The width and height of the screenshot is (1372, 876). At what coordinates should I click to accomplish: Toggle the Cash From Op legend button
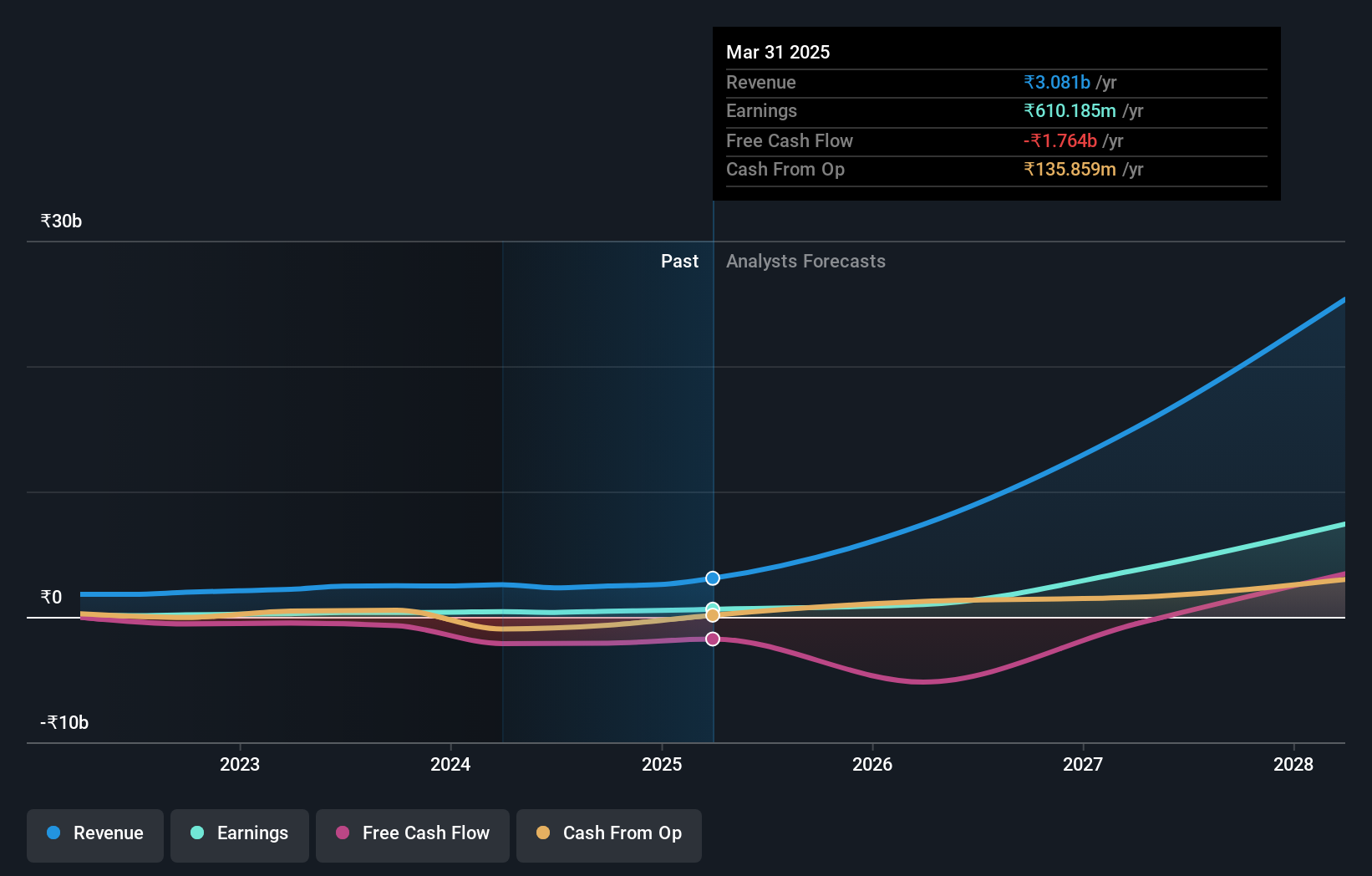[x=609, y=835]
